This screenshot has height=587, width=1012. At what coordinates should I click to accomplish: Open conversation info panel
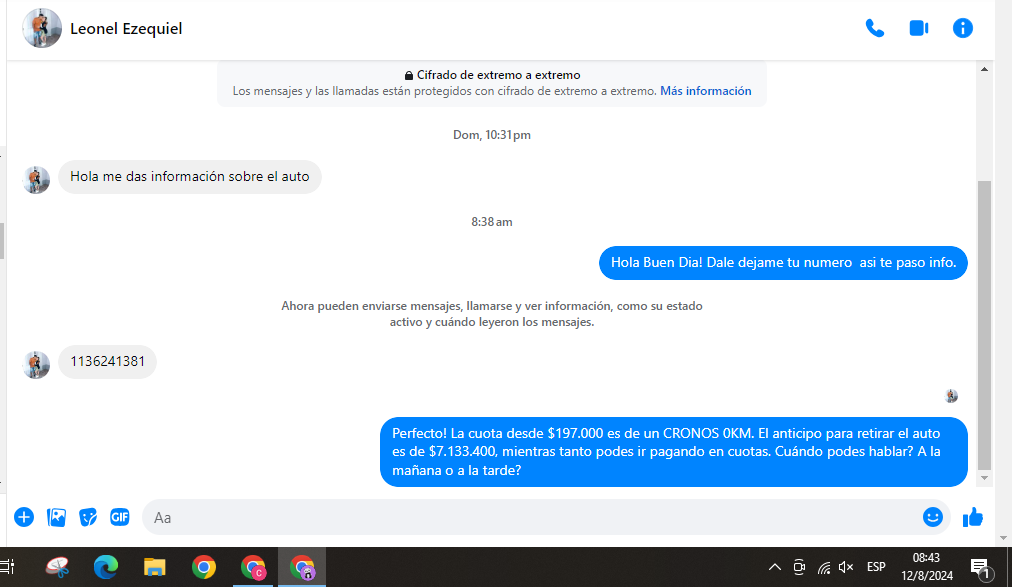(962, 28)
